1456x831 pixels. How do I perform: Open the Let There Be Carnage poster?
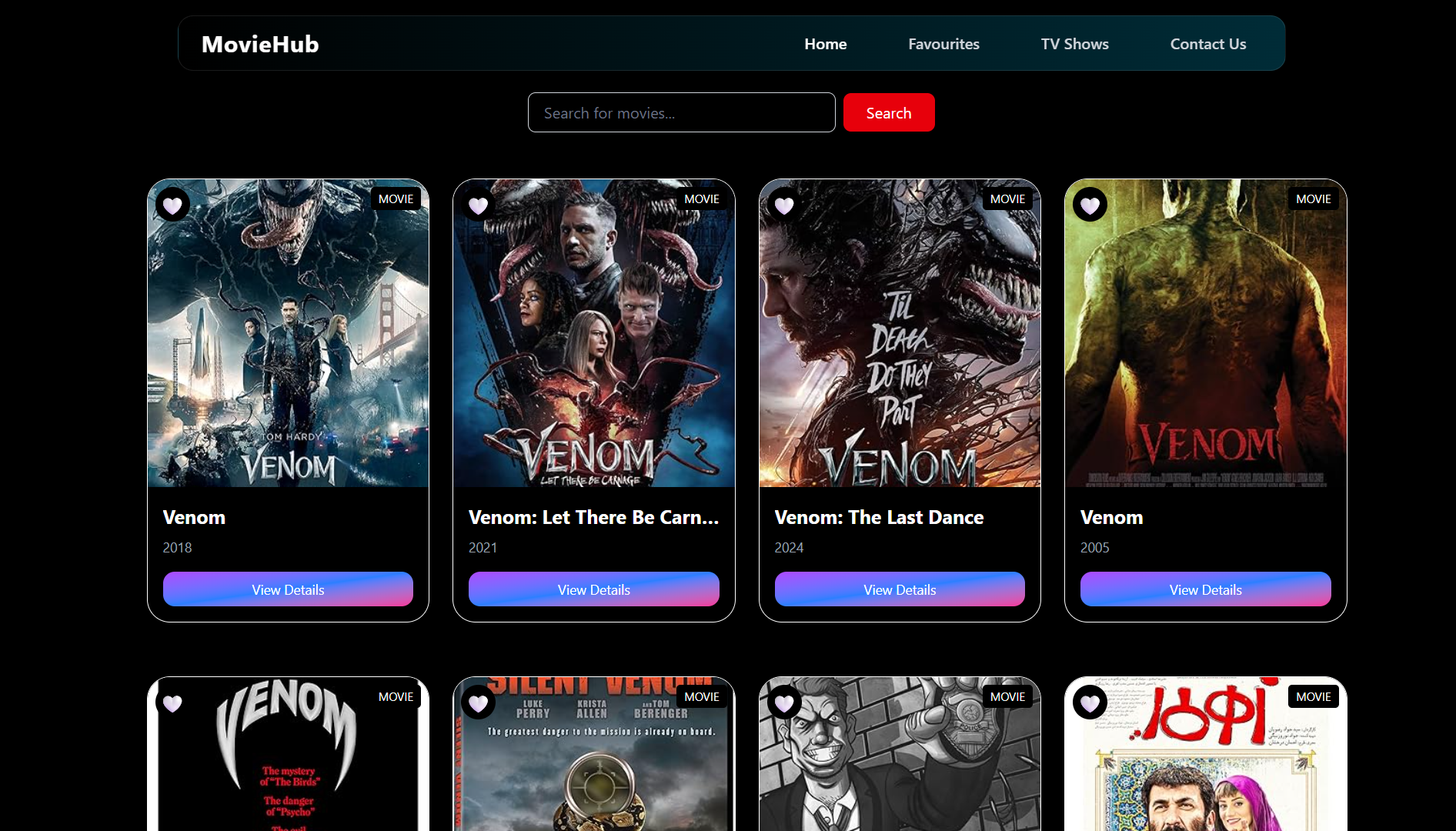coord(593,333)
